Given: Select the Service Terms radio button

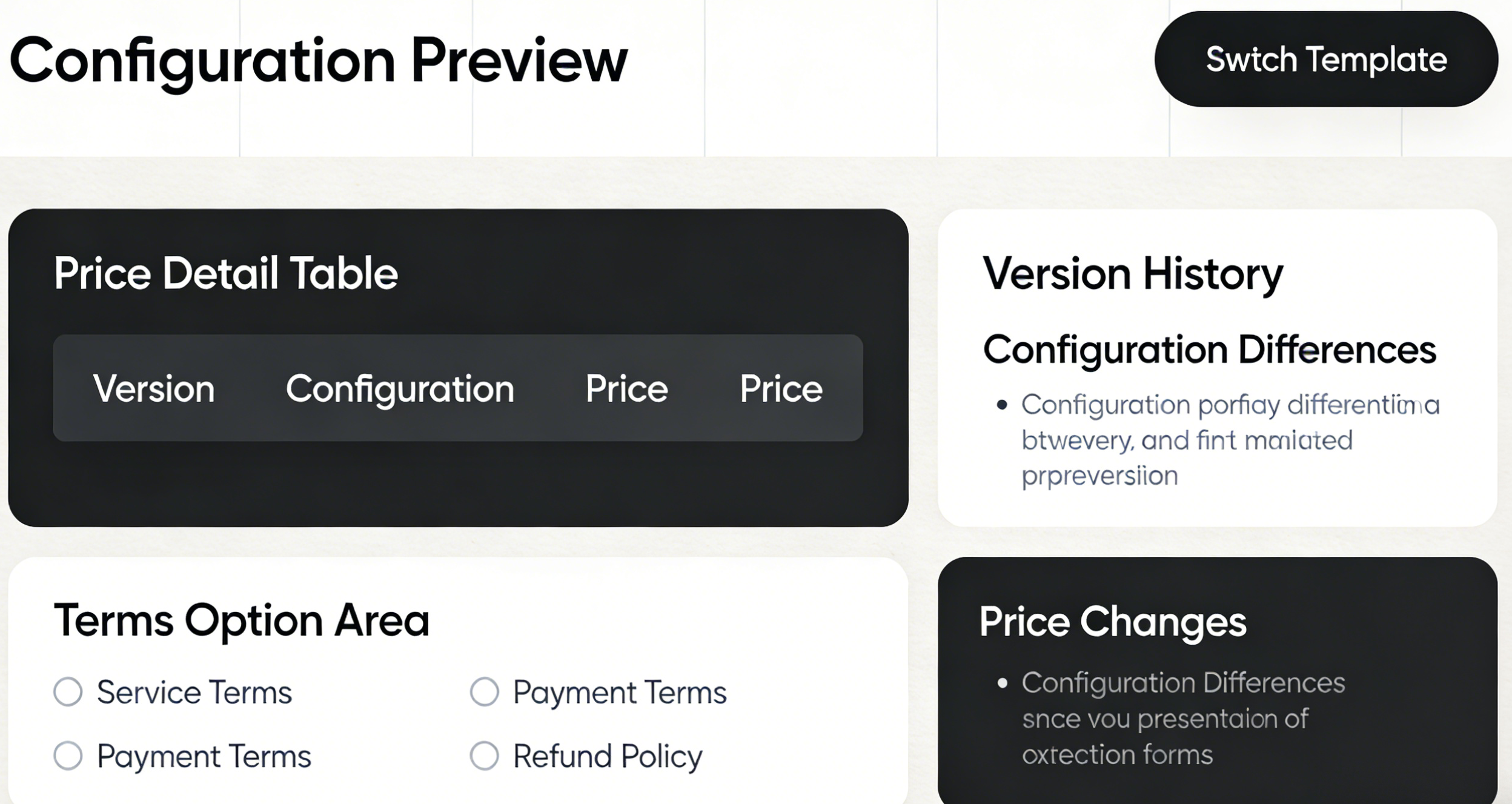Looking at the screenshot, I should point(68,691).
